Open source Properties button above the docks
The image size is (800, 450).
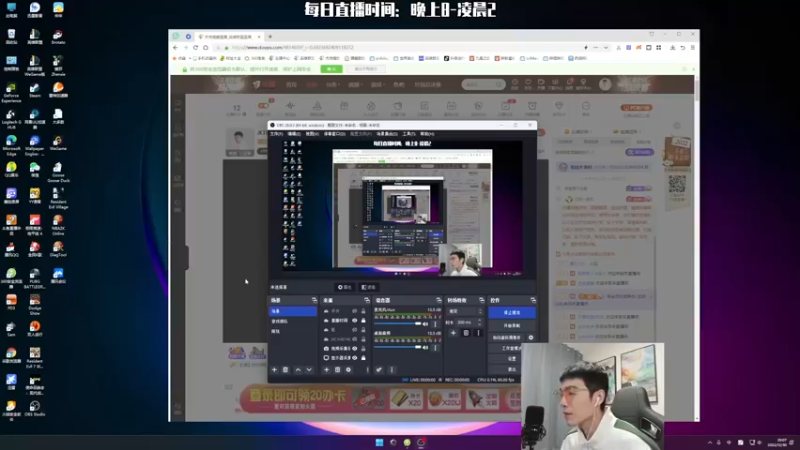pyautogui.click(x=345, y=287)
